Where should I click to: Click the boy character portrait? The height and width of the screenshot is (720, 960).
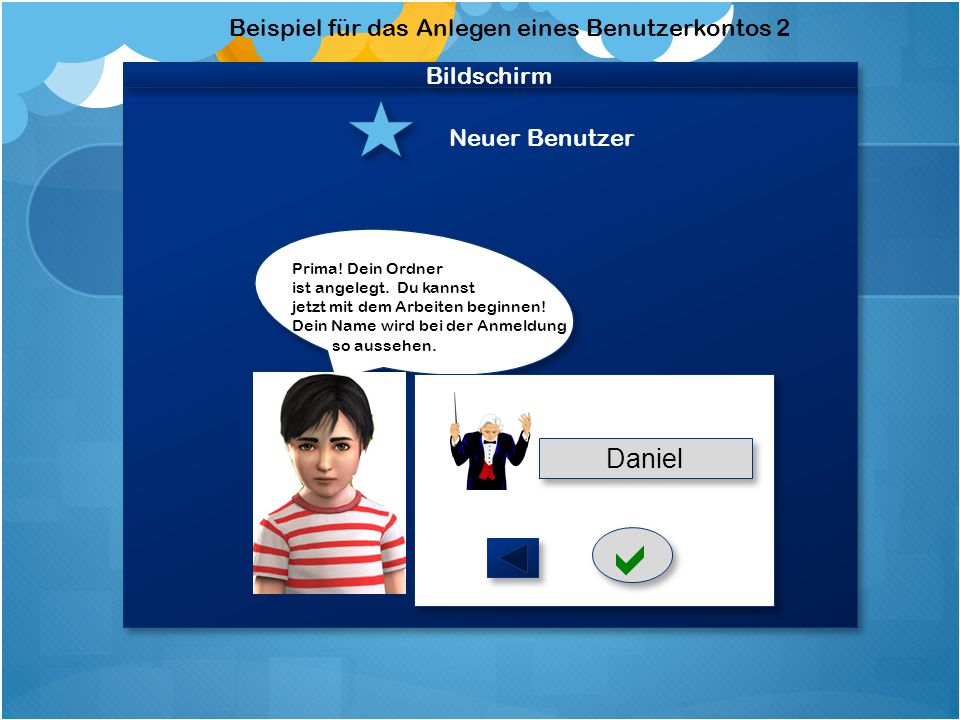[x=329, y=482]
